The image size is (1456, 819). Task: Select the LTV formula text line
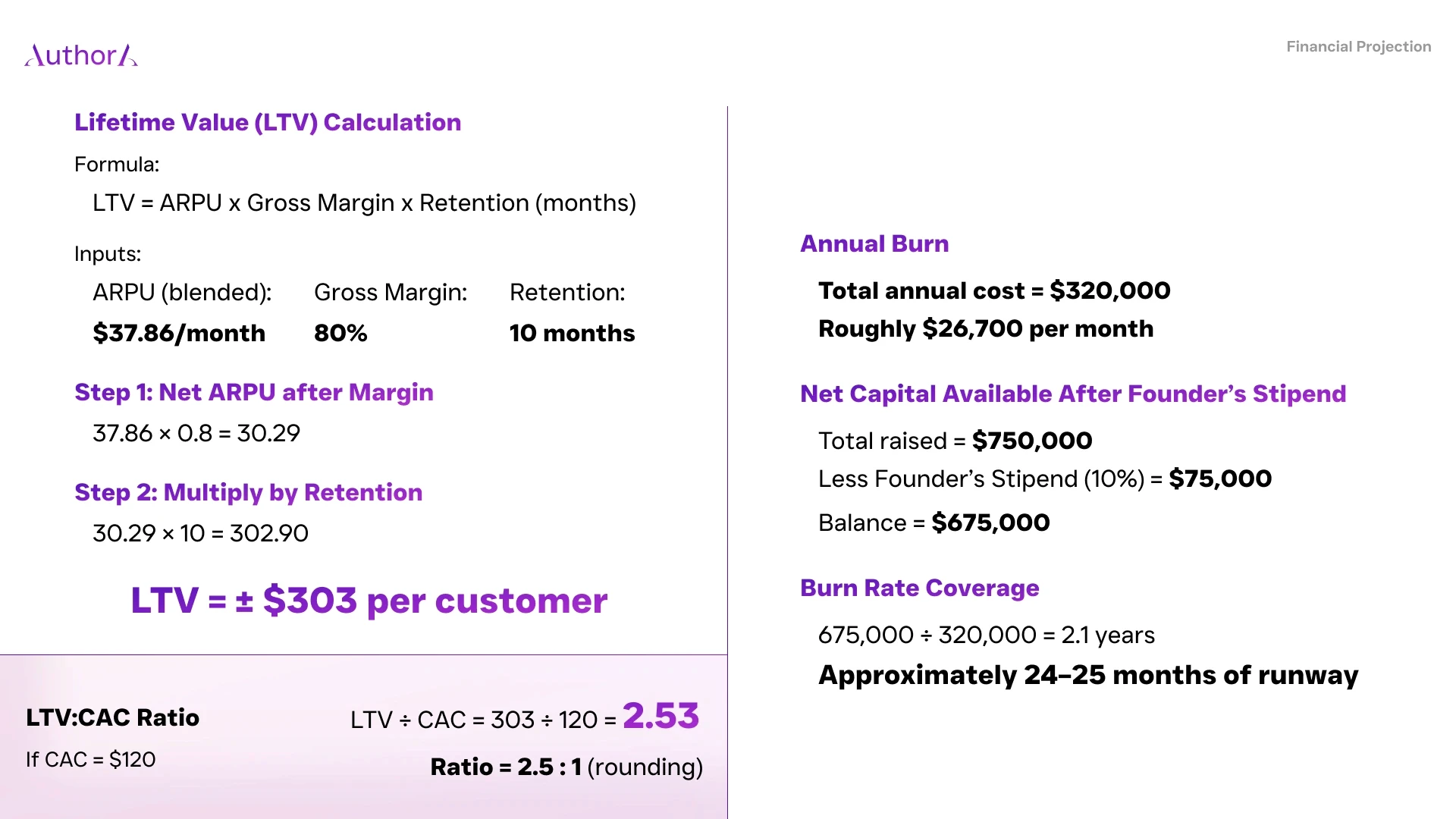364,203
